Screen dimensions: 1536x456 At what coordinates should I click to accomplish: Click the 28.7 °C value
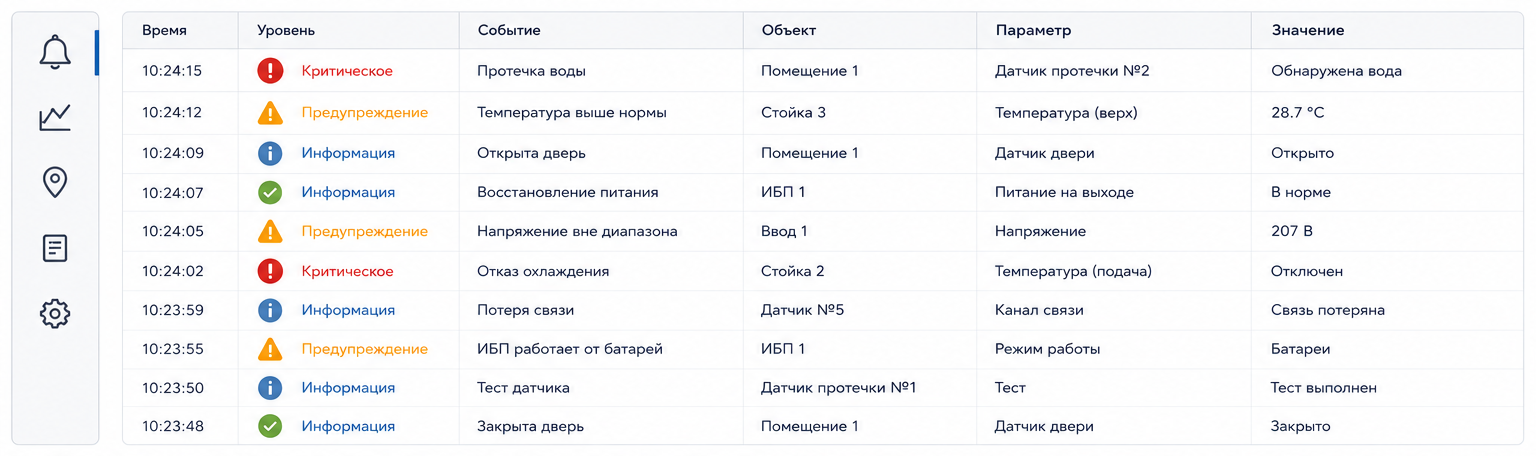(1297, 113)
